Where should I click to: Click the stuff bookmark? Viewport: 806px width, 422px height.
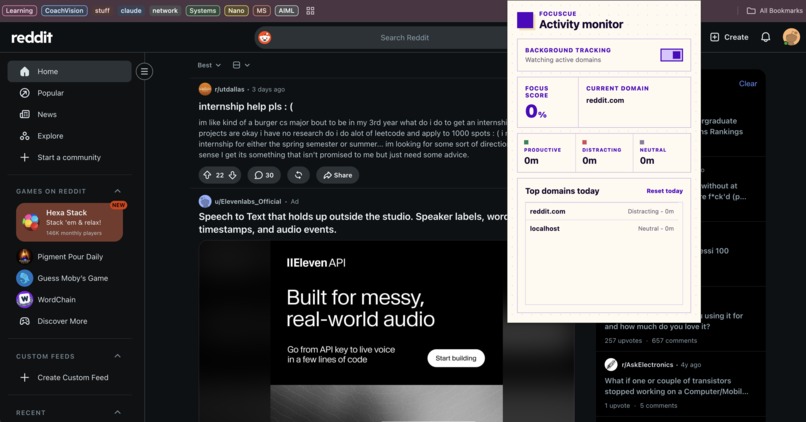[102, 10]
